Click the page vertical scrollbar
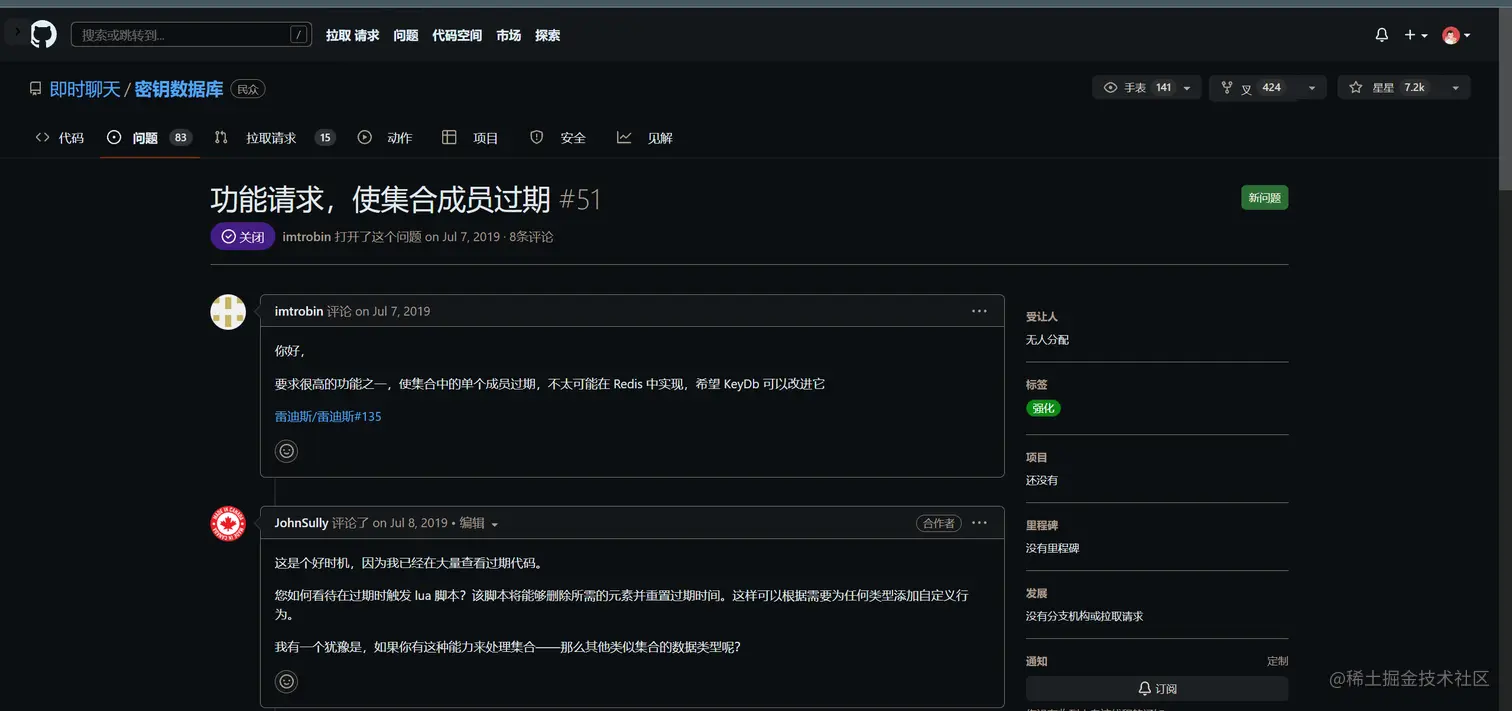Viewport: 1512px width, 711px height. tap(1505, 100)
